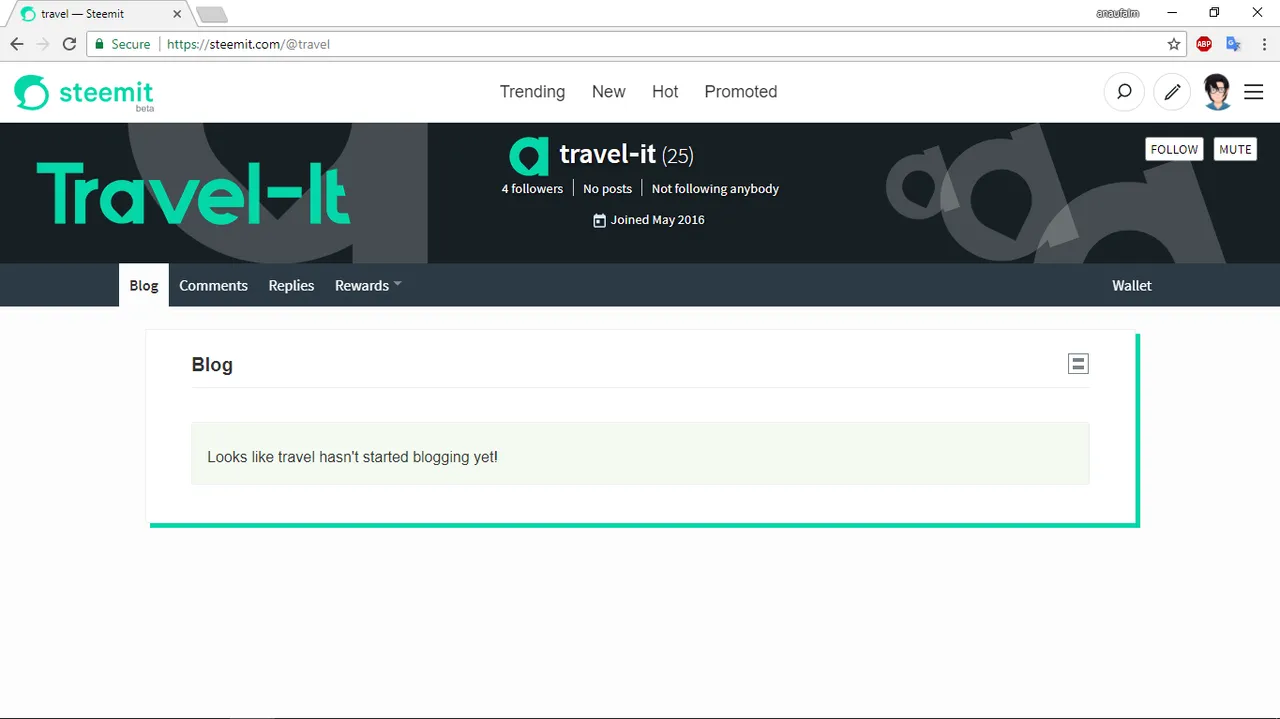Open a new browser tab
Screen dimensions: 1280x719
tap(212, 14)
